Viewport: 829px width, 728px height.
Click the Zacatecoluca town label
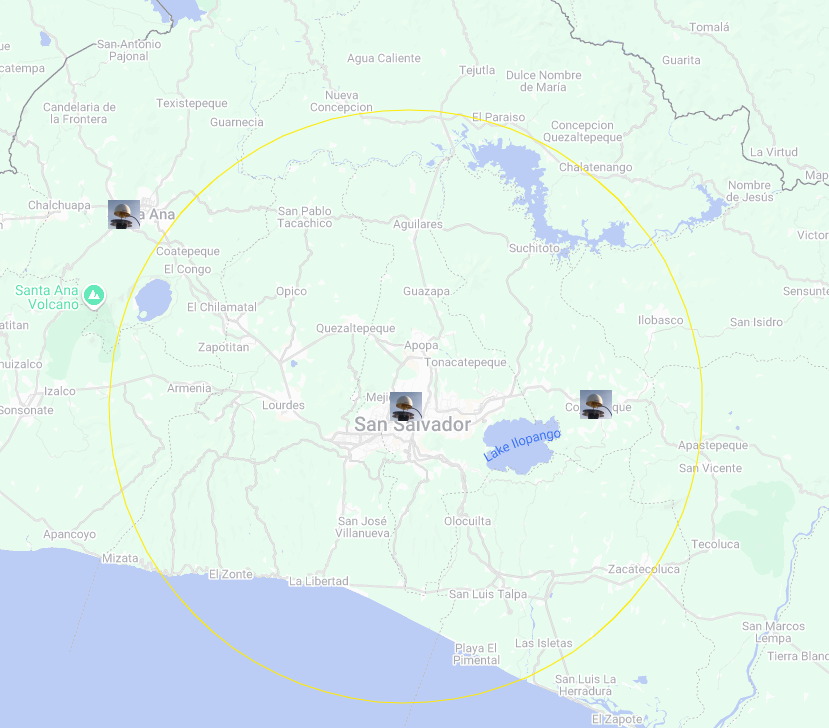point(643,569)
